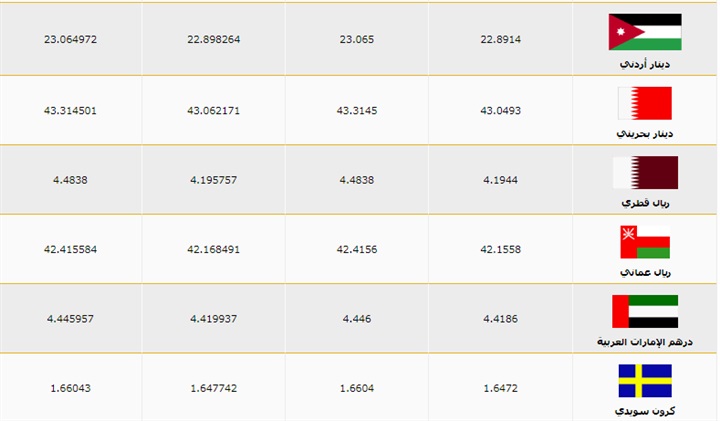Click the Jordanian dinar value 22.8914
720x421 pixels.
point(500,39)
